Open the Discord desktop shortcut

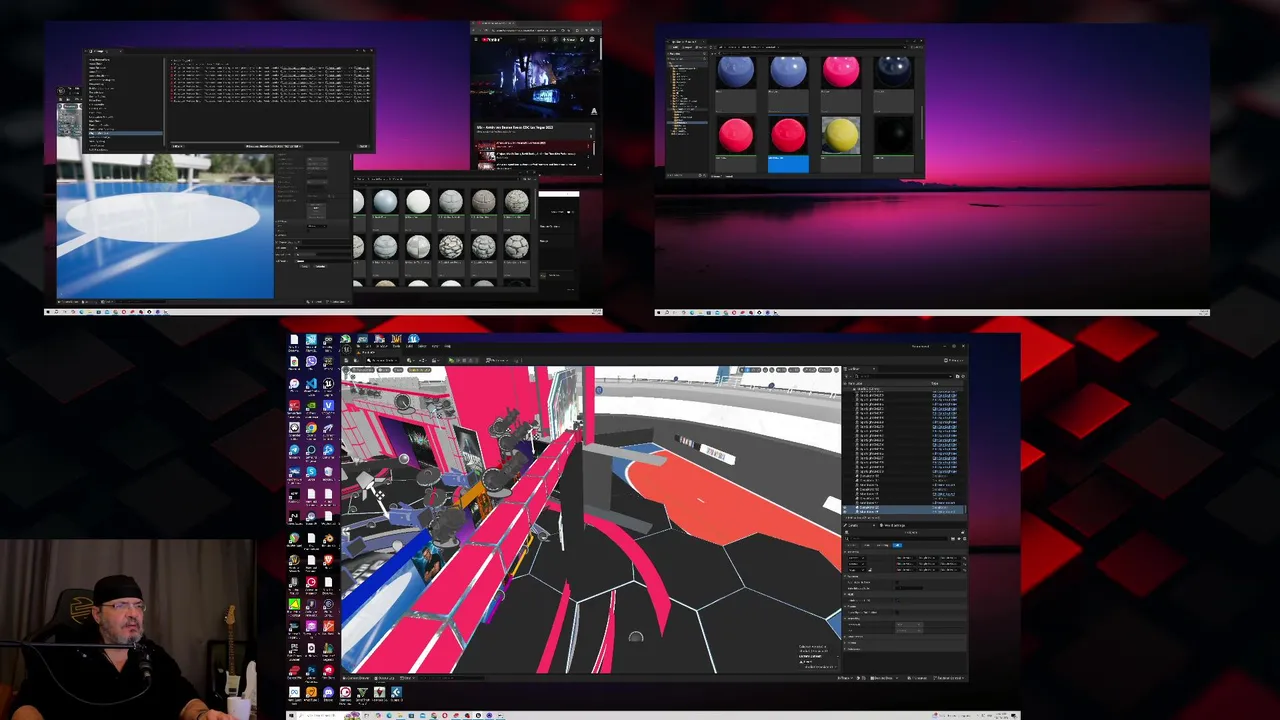328,692
